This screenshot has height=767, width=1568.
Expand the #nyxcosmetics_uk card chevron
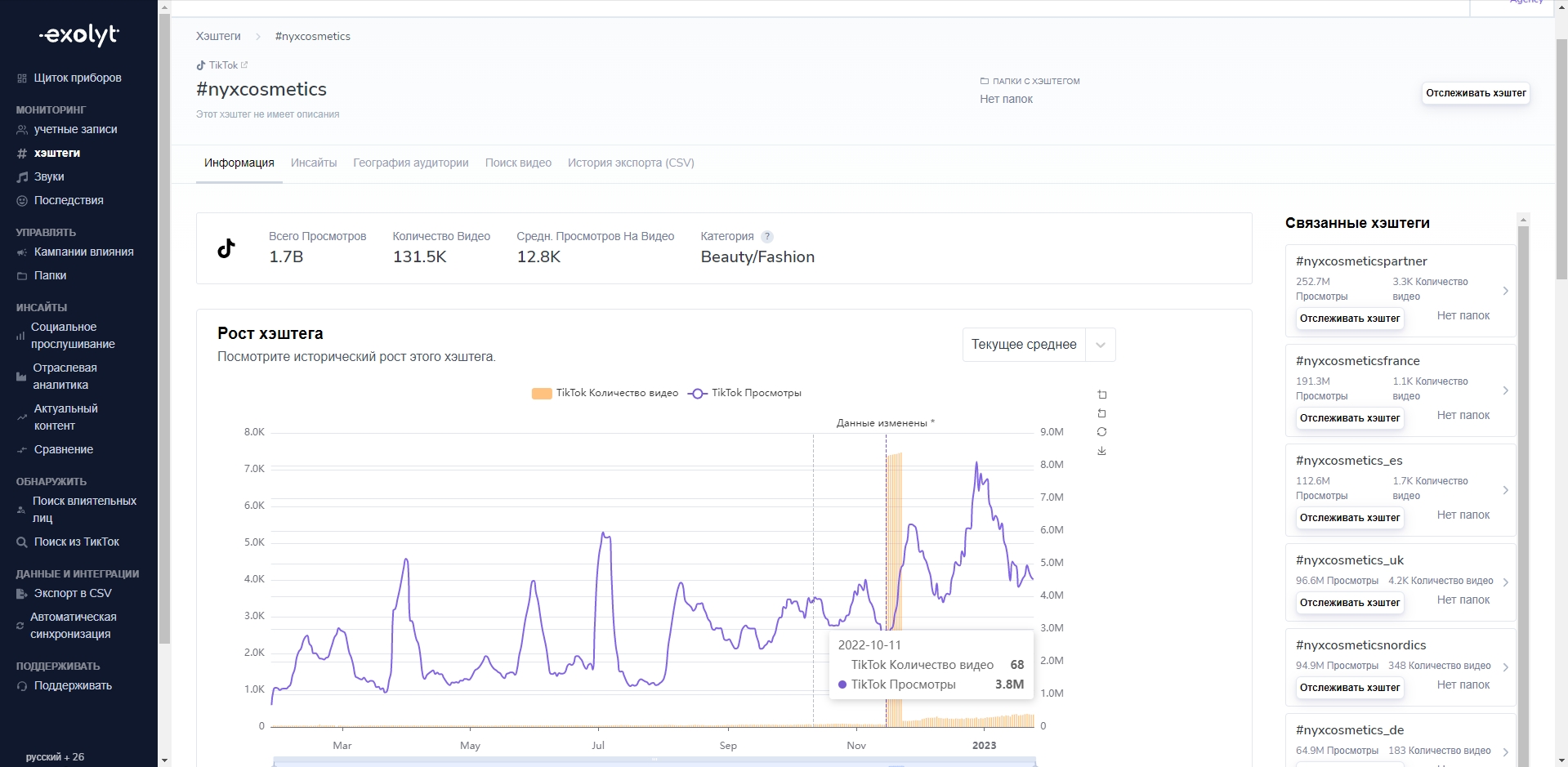(x=1505, y=582)
